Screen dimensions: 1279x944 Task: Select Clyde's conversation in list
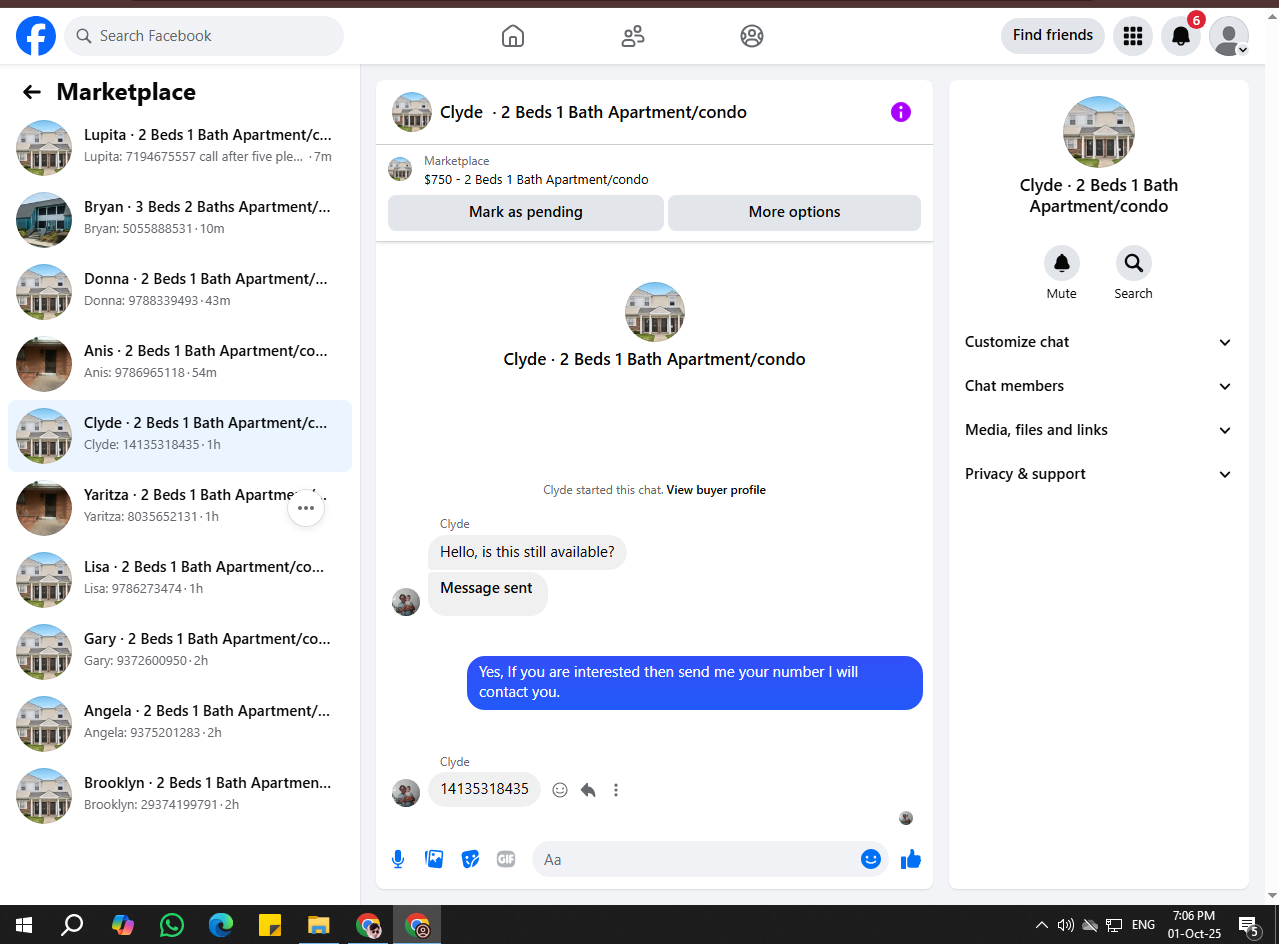[180, 435]
